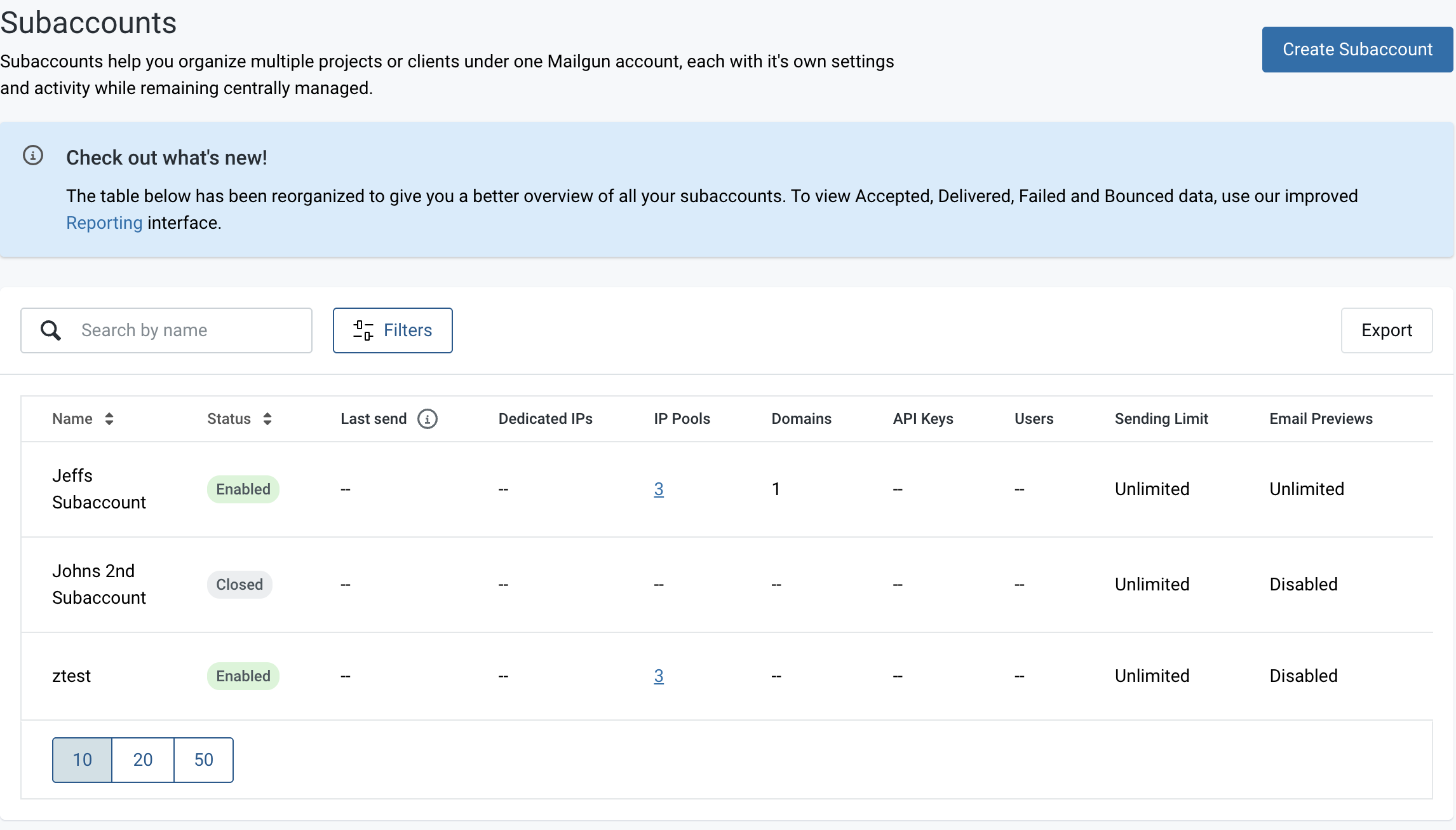The height and width of the screenshot is (830, 1456).
Task: Click the Last send info icon
Action: [428, 419]
